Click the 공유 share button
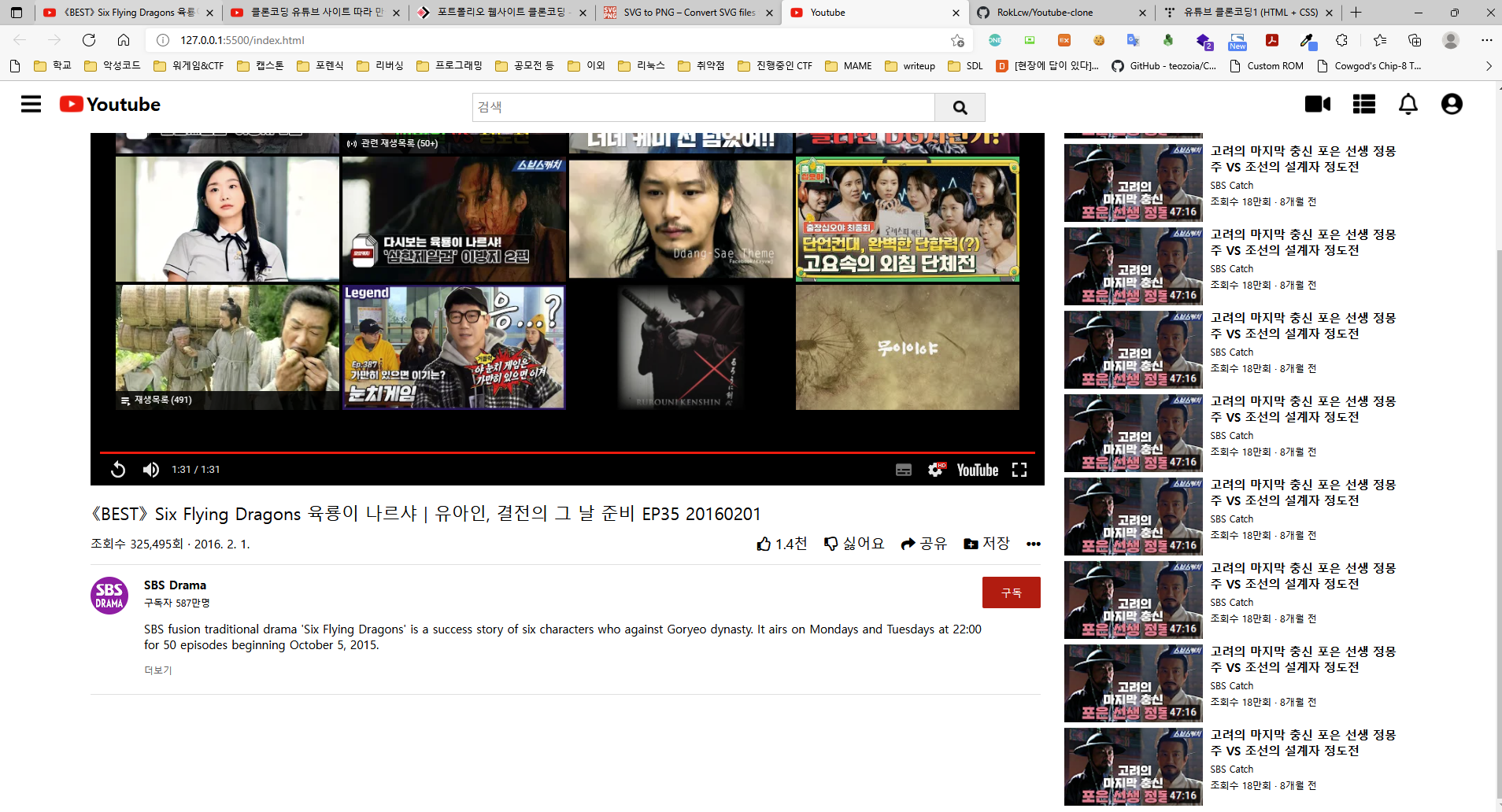Image resolution: width=1502 pixels, height=812 pixels. 924,544
